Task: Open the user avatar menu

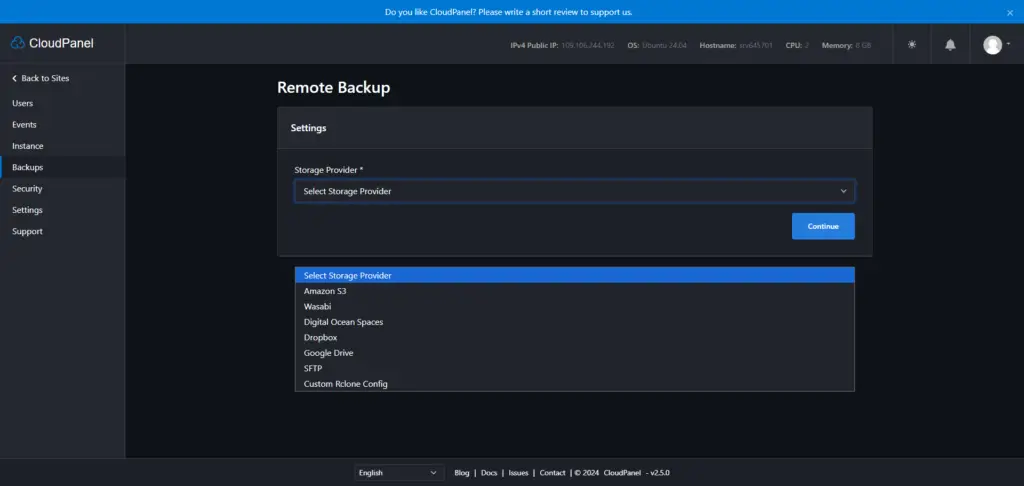Action: point(997,44)
